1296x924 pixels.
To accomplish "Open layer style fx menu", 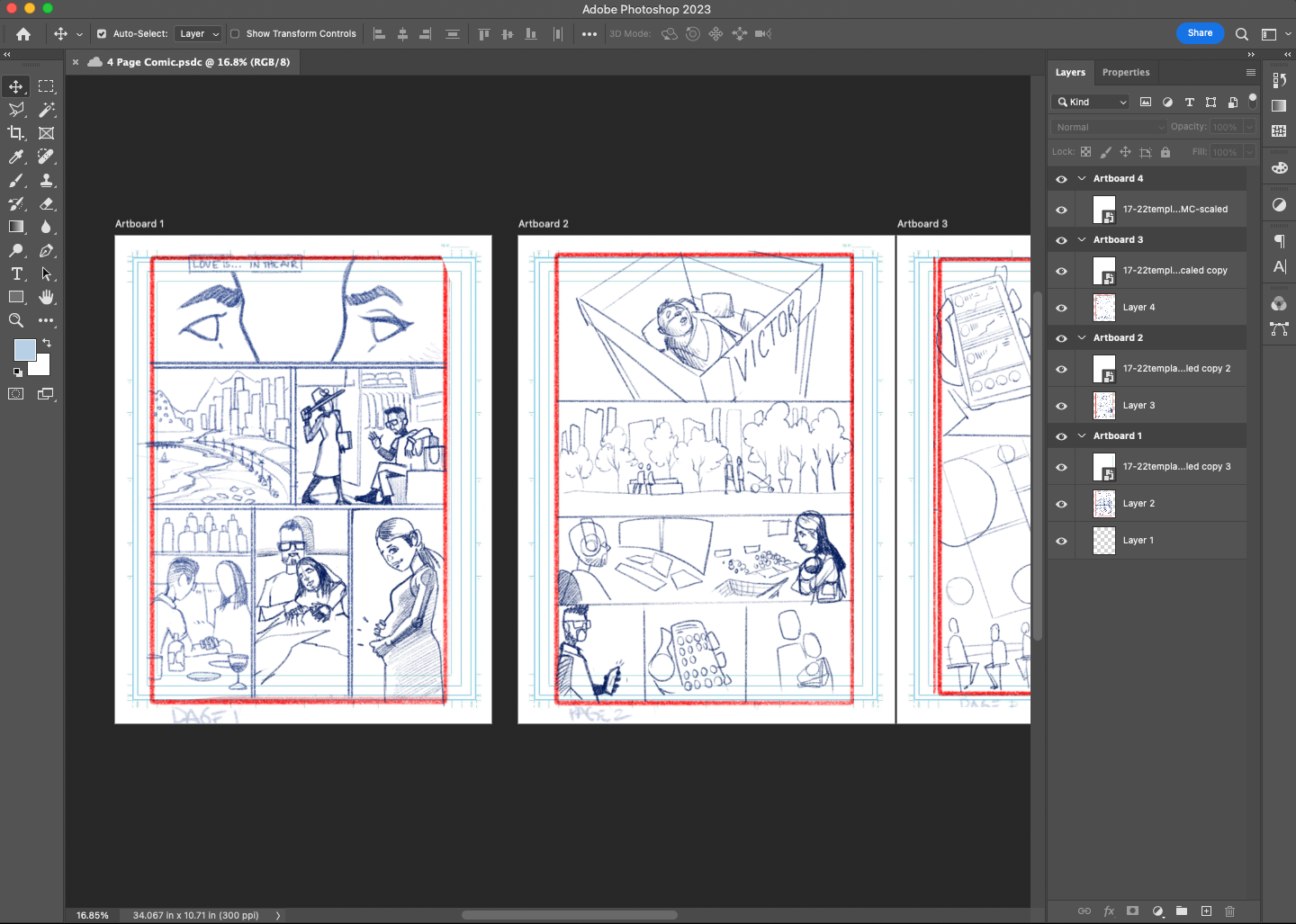I will 1109,911.
